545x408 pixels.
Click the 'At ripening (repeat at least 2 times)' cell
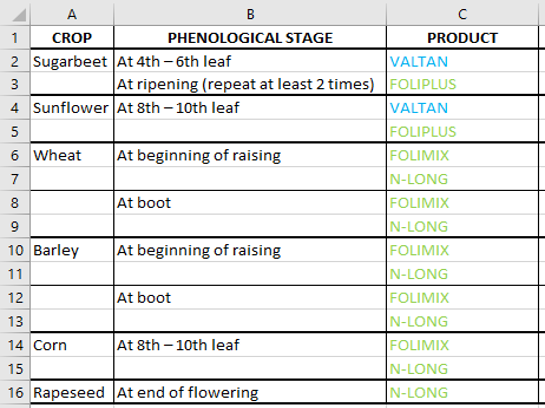click(250, 84)
